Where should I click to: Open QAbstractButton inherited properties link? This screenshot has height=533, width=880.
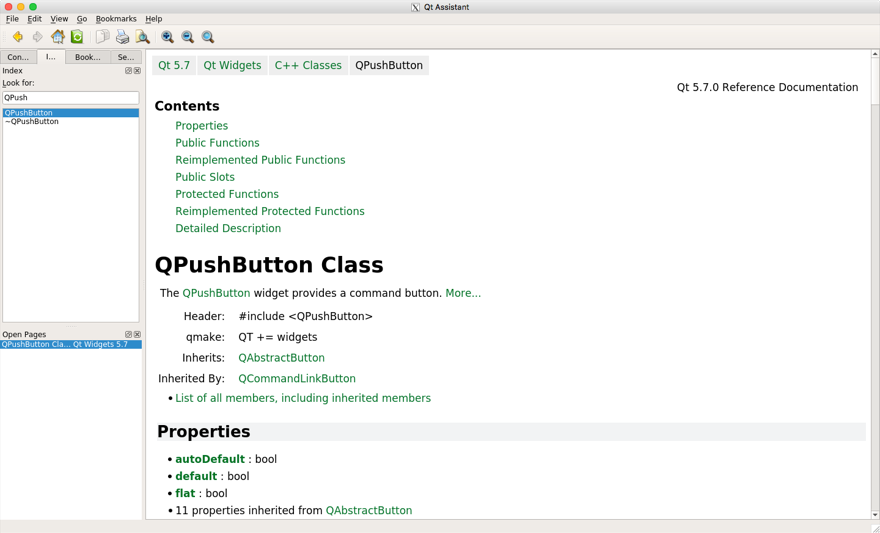[369, 511]
